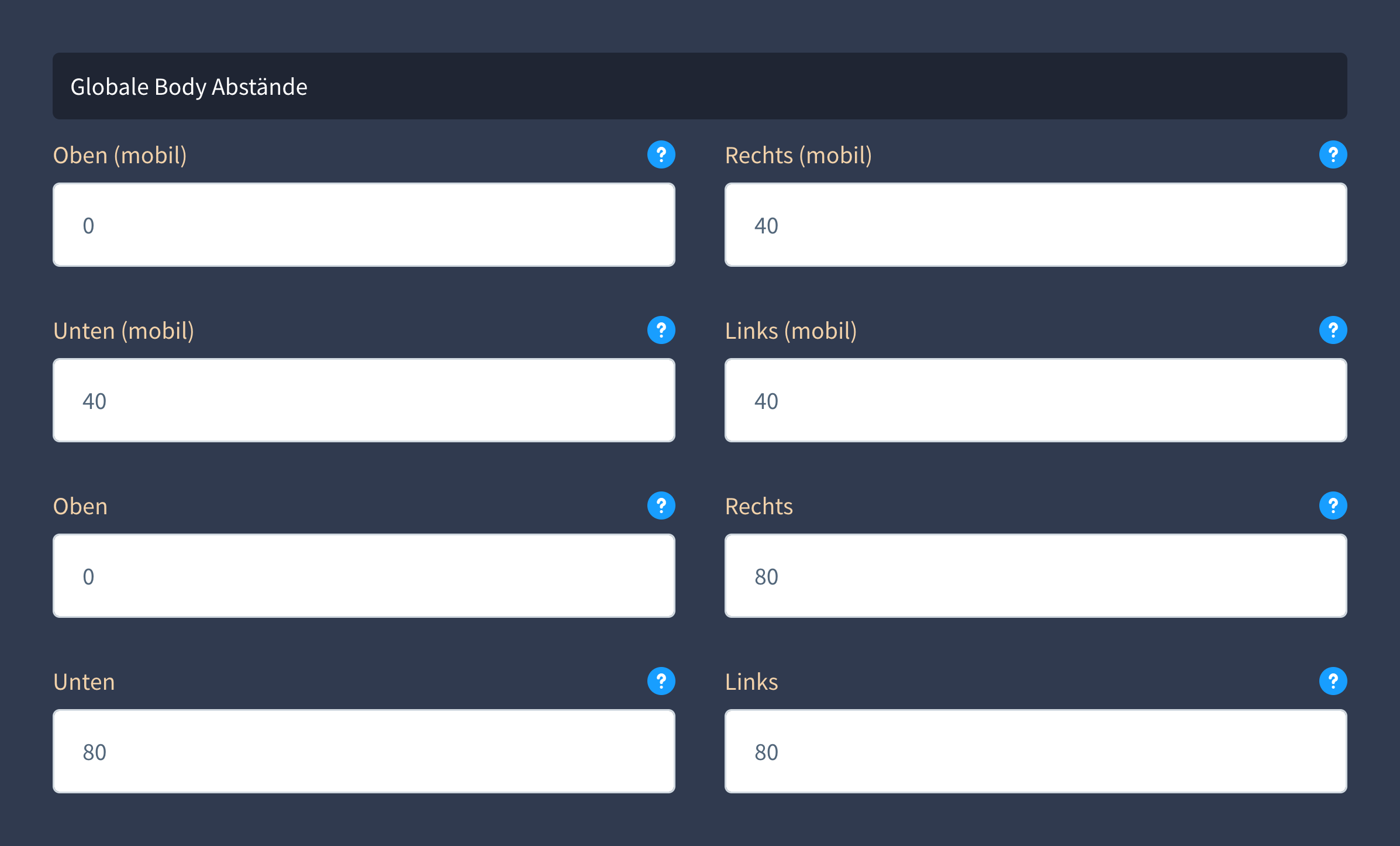Click question mark next to Unten
The image size is (1400, 846).
point(661,681)
